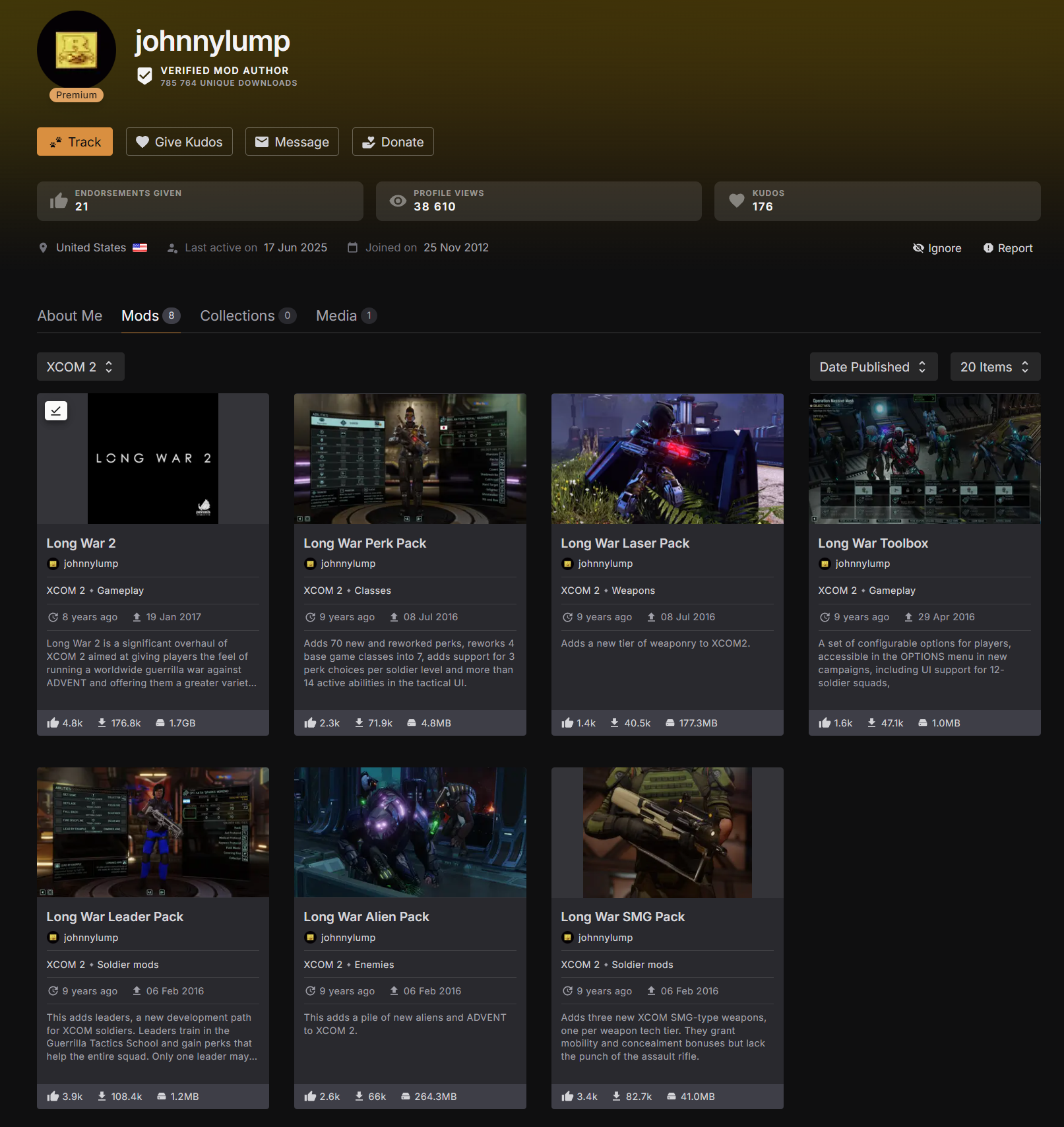Click the Gameplay category on Long War 2
The image size is (1064, 1127).
[x=121, y=591]
